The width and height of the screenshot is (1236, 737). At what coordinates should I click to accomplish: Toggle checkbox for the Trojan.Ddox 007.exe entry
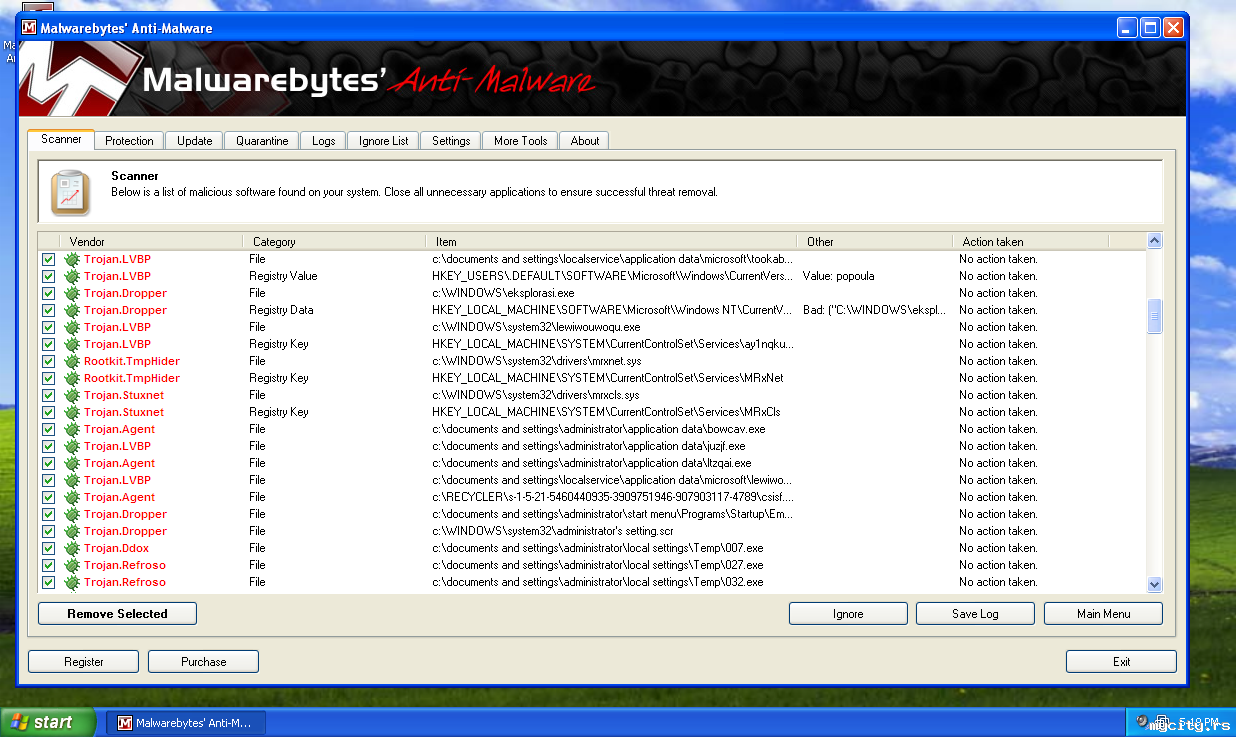tap(48, 548)
